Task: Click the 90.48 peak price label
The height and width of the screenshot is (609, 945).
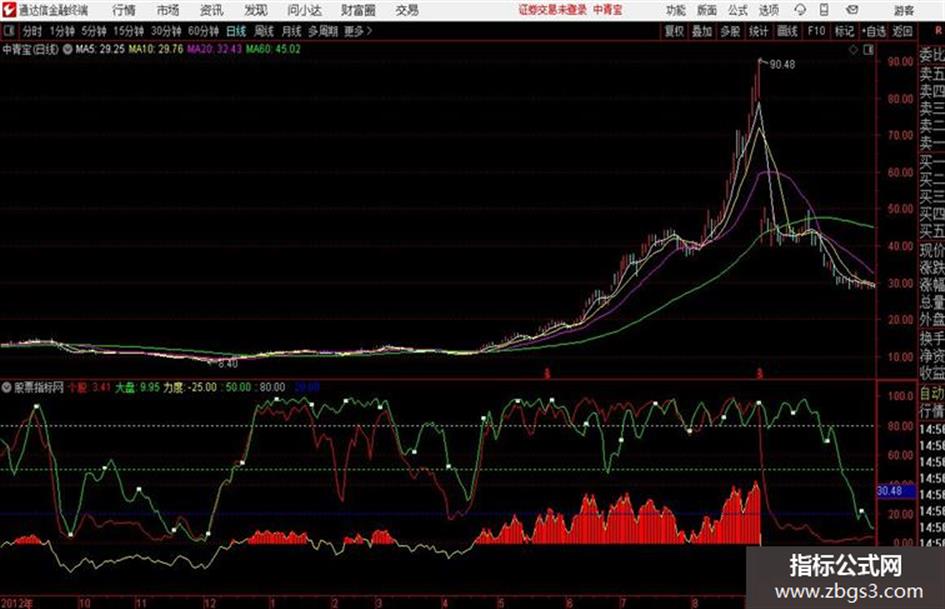Action: tap(782, 65)
